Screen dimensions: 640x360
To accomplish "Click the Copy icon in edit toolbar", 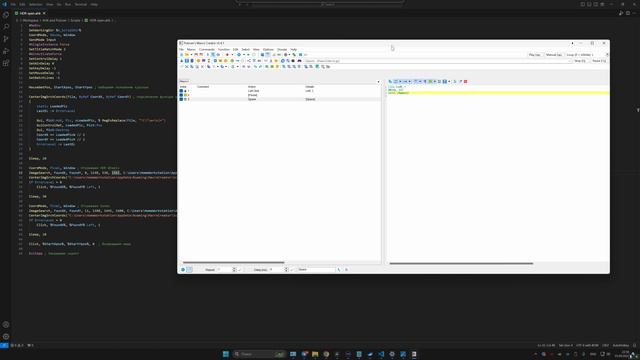I will tap(191, 67).
